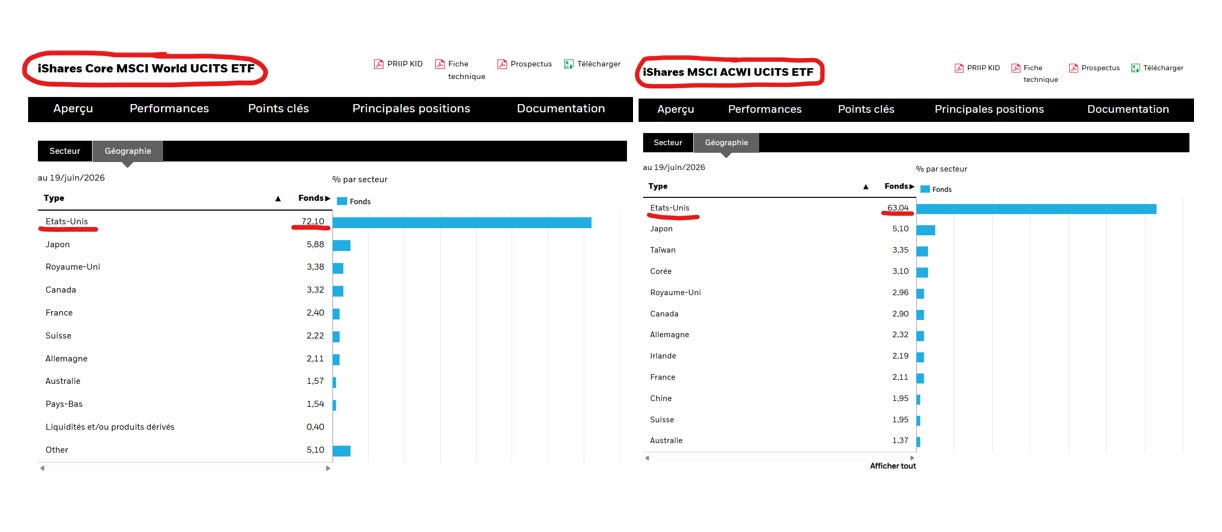Switch to Secteur view in ACWI ETF panel
This screenshot has width=1222, height=532.
tap(668, 142)
